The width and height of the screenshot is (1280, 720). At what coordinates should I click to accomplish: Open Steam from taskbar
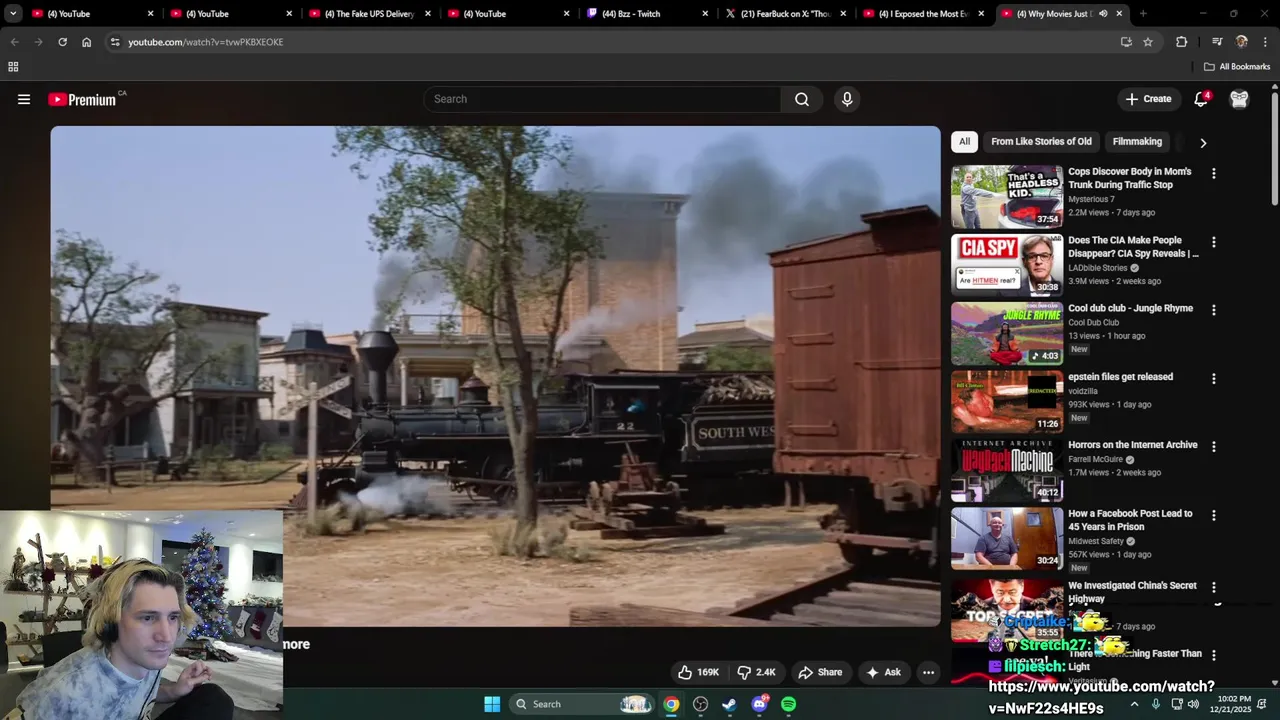click(729, 704)
